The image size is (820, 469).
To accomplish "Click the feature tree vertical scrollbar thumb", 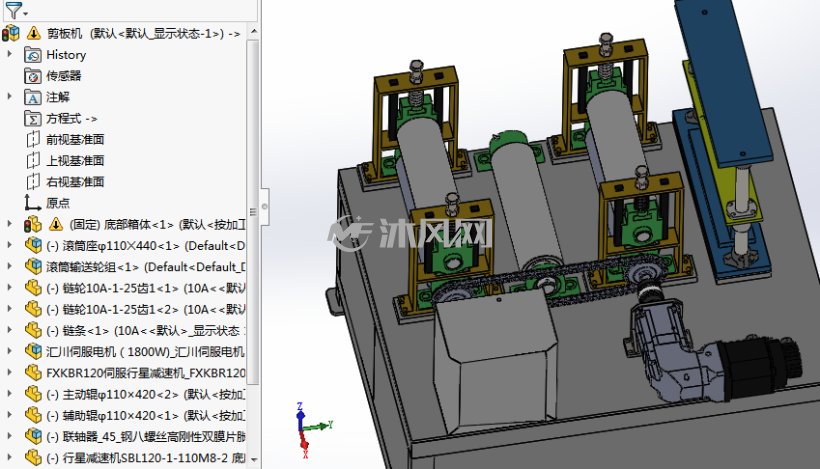I will click(253, 212).
